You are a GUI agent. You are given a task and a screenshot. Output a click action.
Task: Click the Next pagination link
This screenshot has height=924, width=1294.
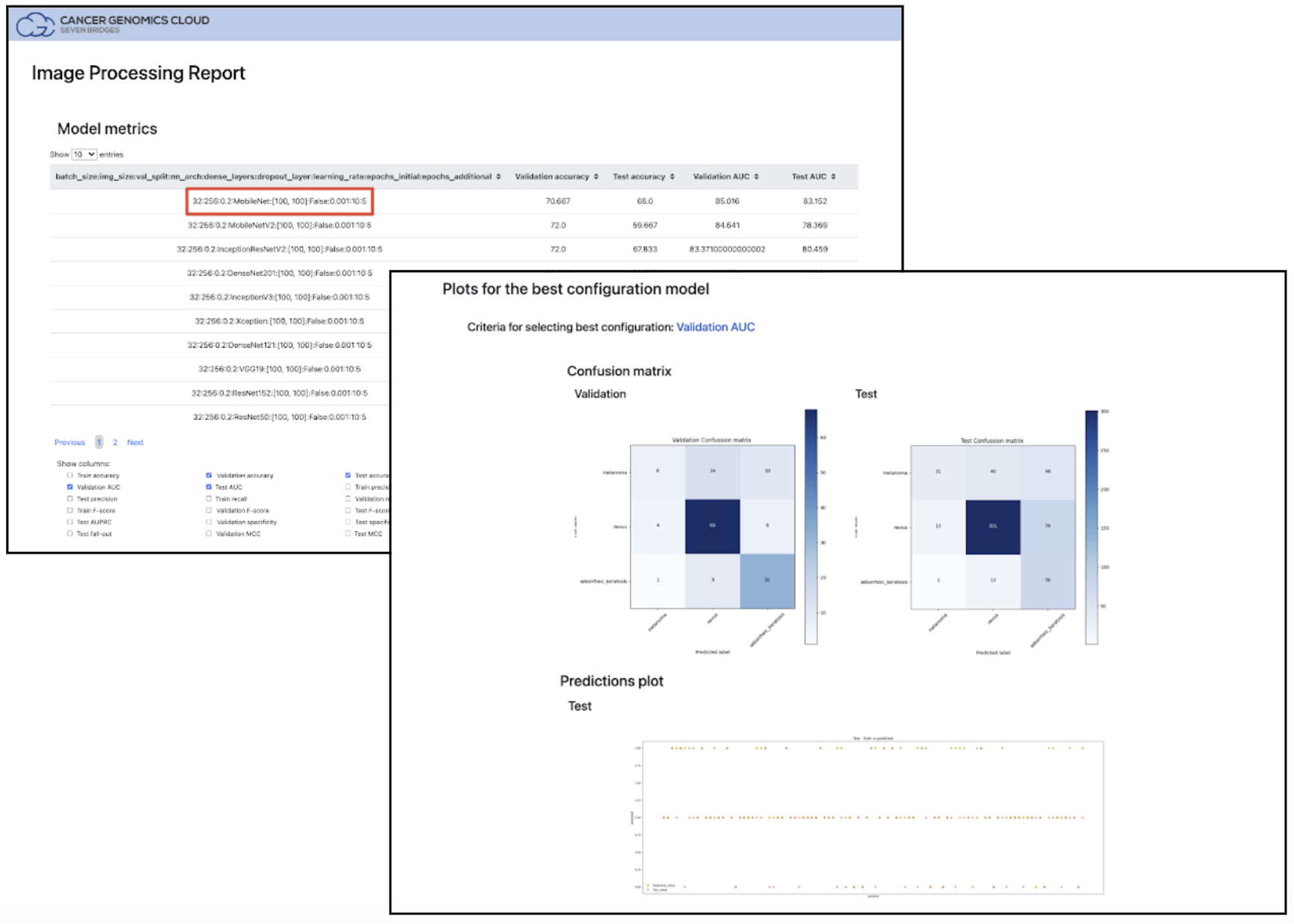(135, 442)
